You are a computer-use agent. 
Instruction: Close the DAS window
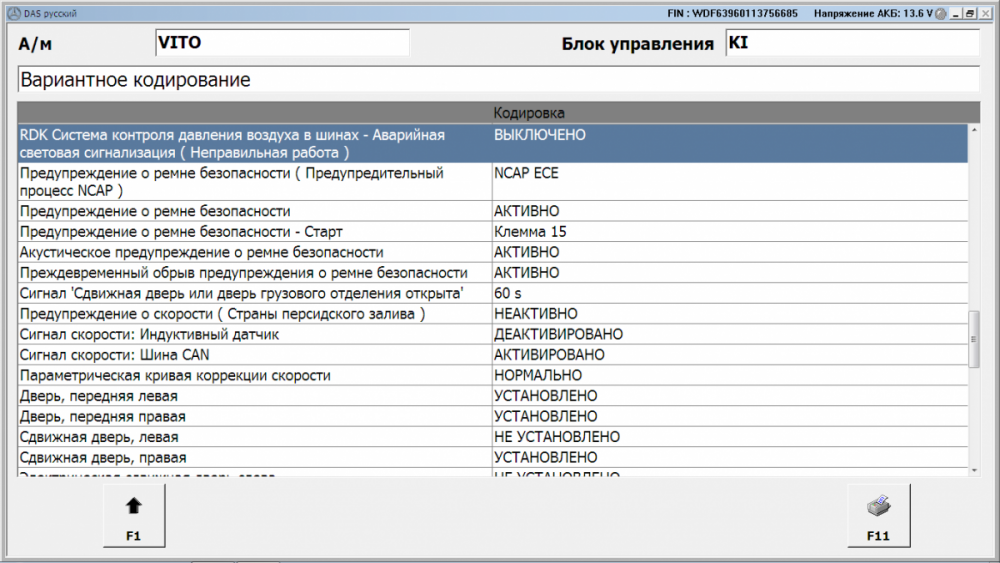(985, 13)
